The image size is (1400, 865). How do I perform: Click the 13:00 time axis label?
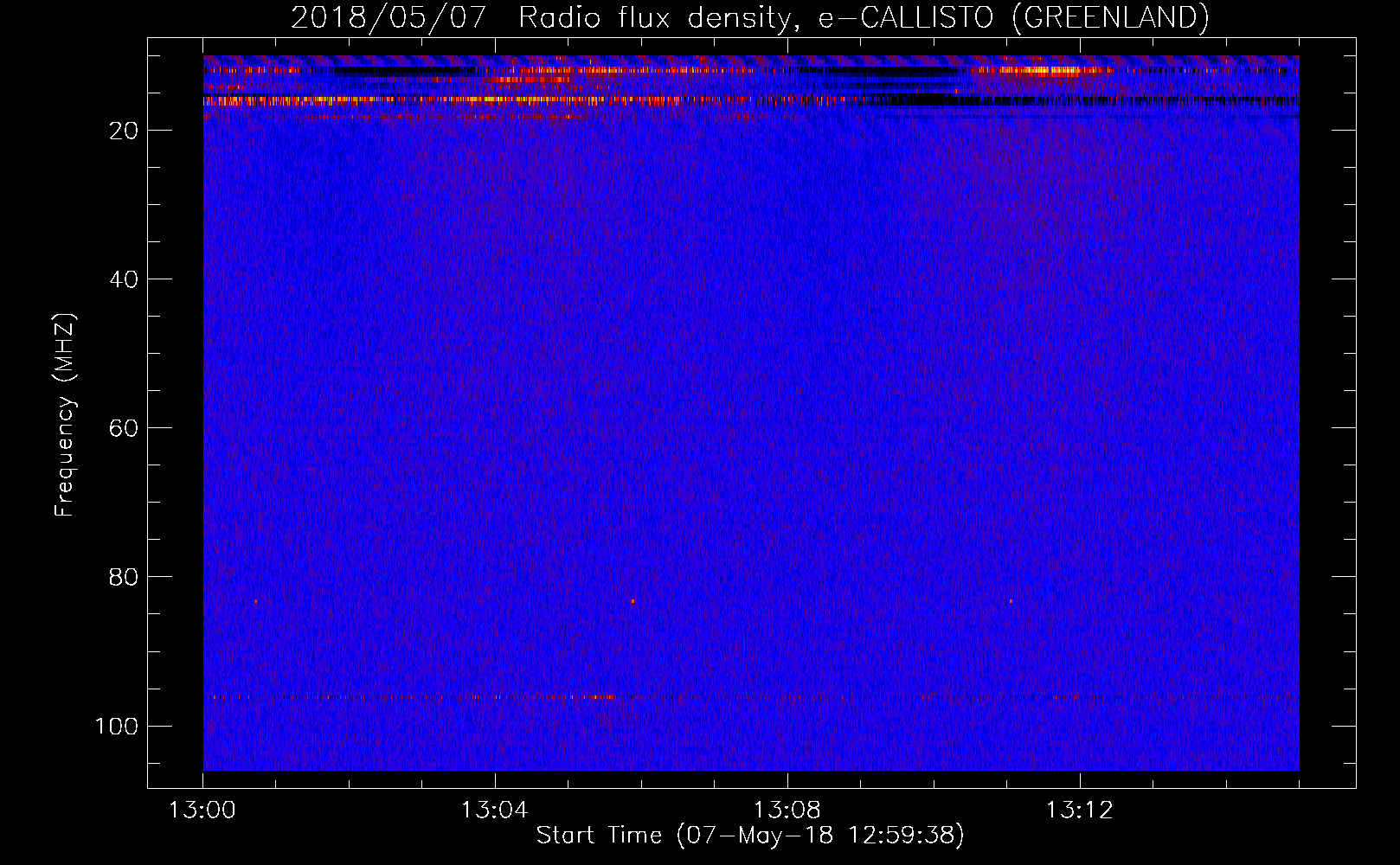(x=202, y=811)
